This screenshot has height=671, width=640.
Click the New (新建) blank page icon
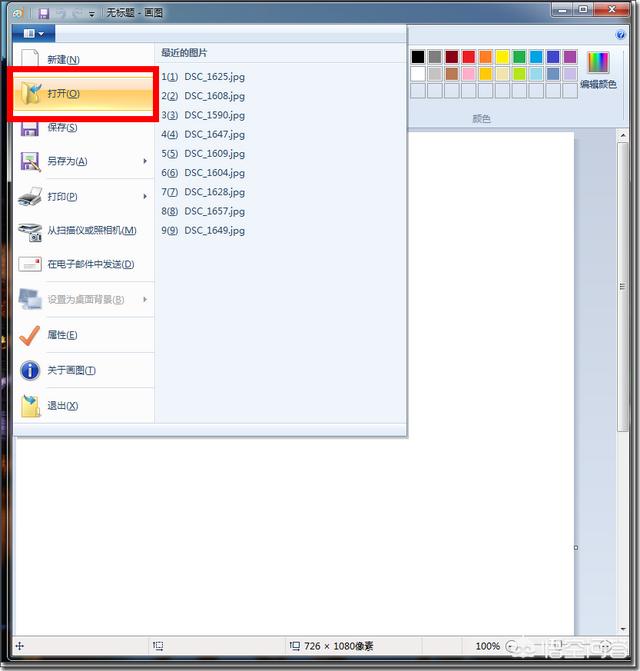click(x=30, y=59)
